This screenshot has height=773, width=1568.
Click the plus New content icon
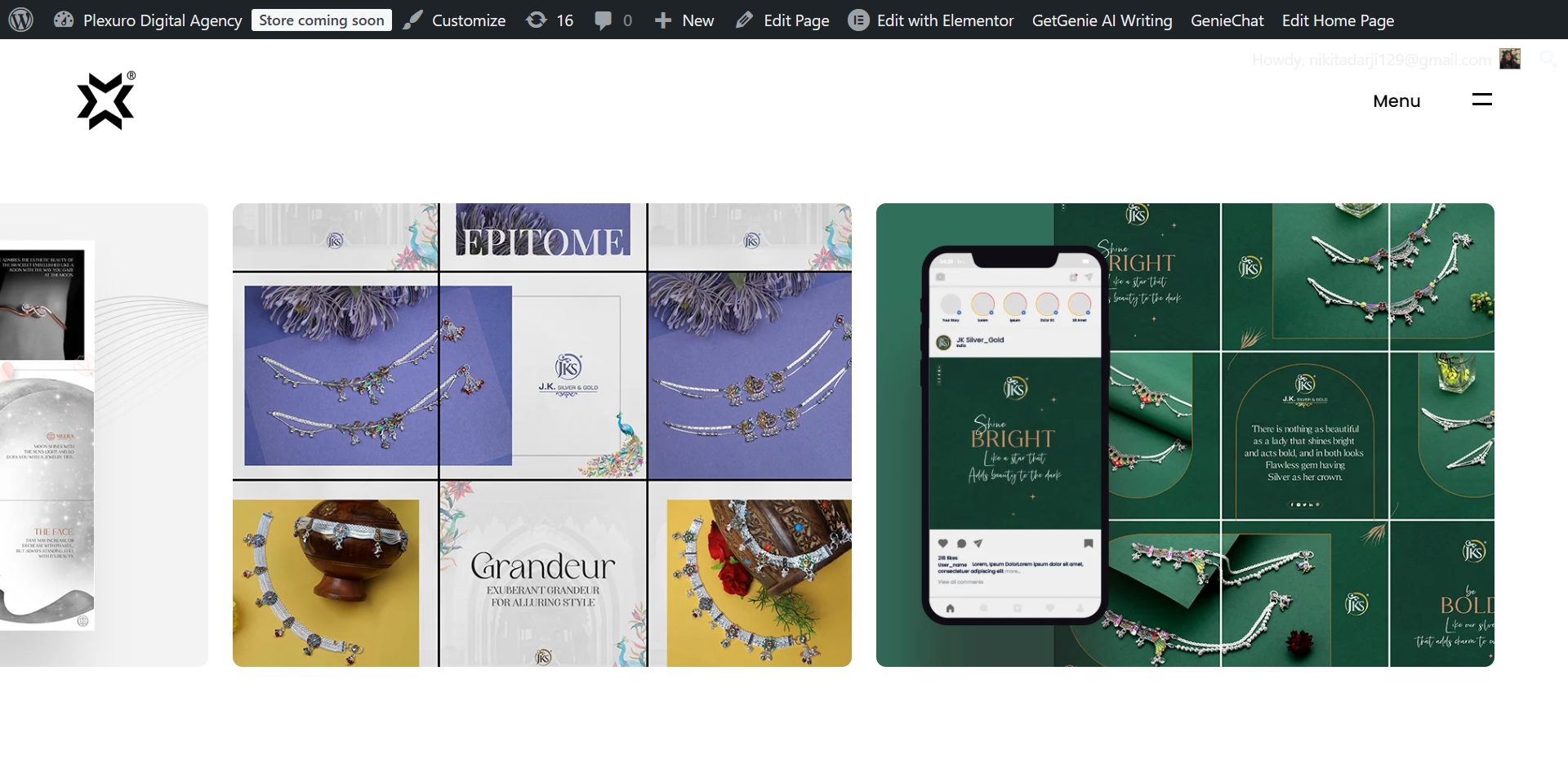click(x=663, y=20)
